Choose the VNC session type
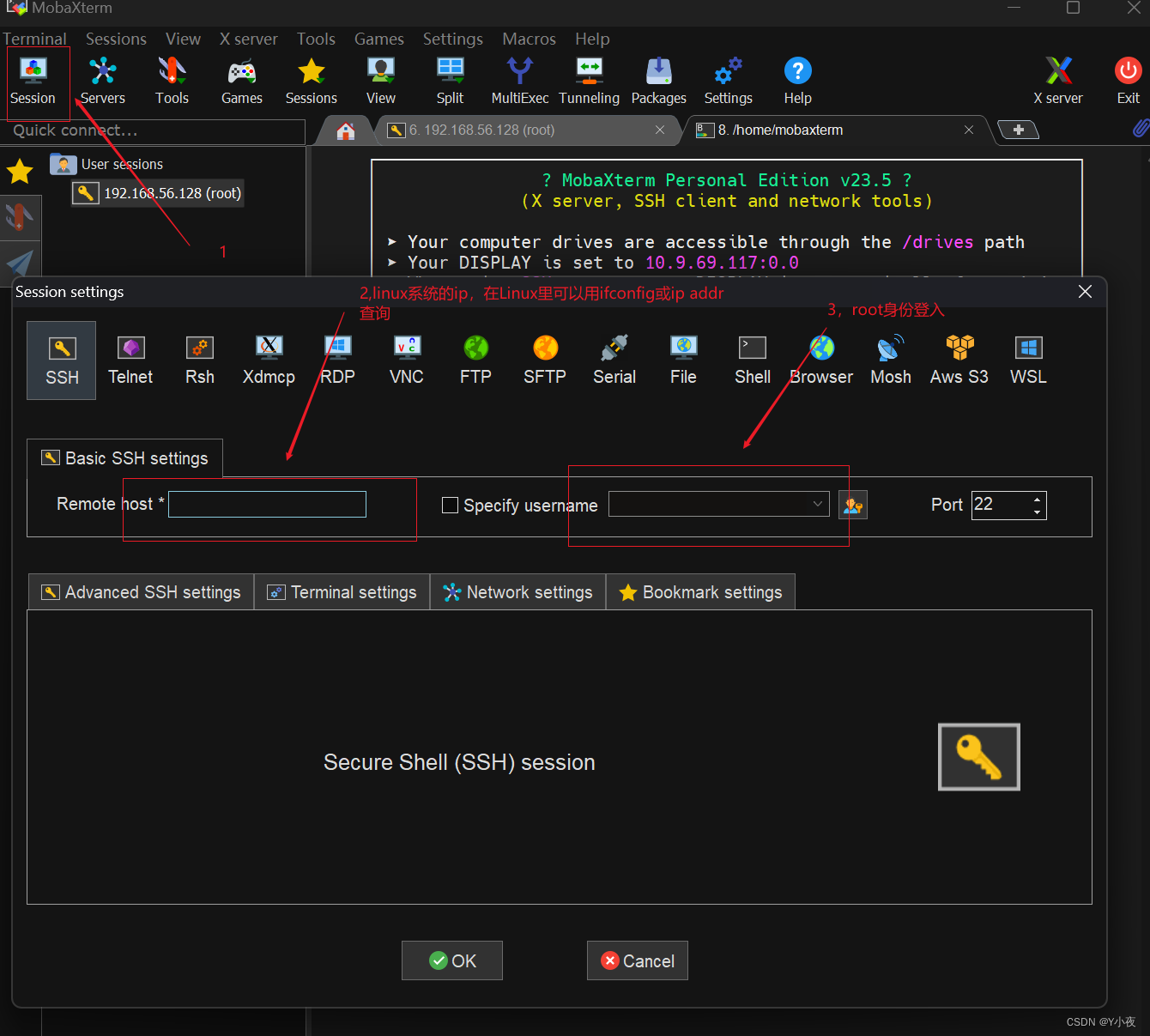Screen dimensions: 1150x1036 (x=406, y=359)
